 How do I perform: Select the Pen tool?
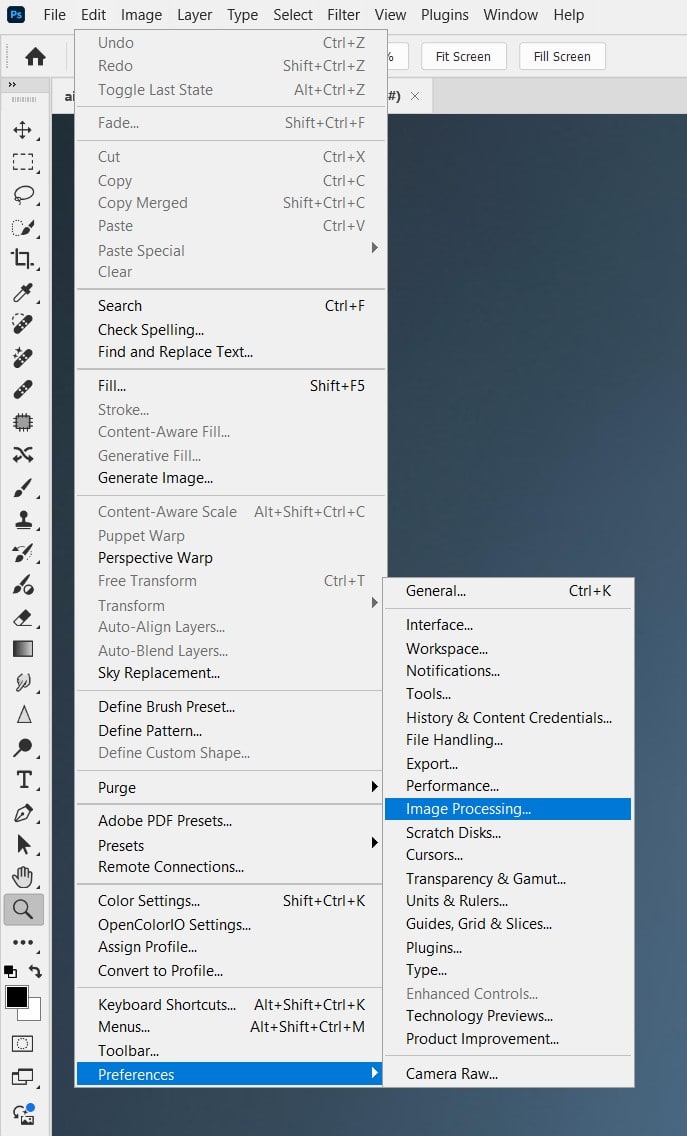pyautogui.click(x=23, y=812)
